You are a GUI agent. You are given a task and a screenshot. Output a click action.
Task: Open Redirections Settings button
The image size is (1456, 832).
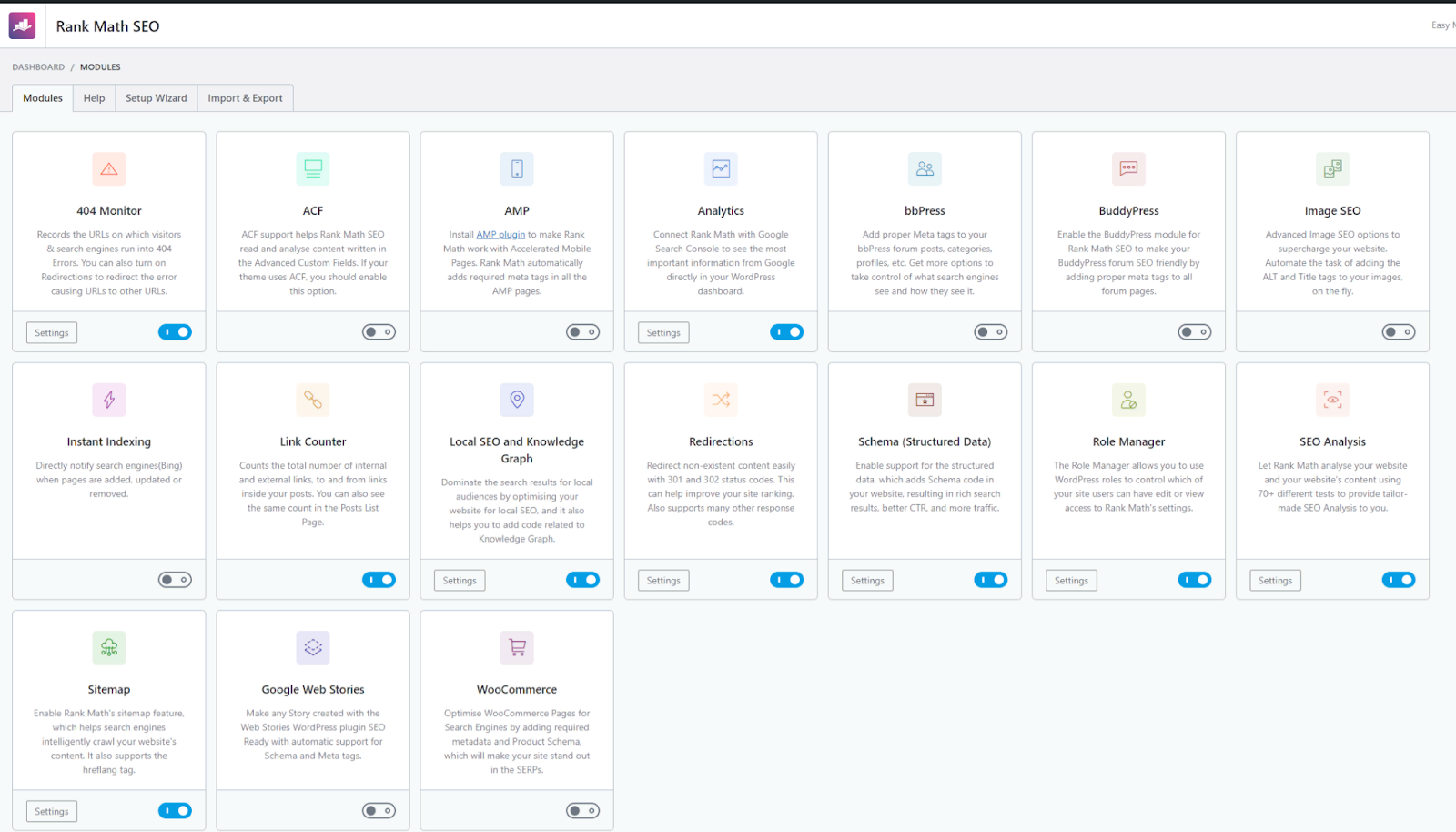coord(663,581)
